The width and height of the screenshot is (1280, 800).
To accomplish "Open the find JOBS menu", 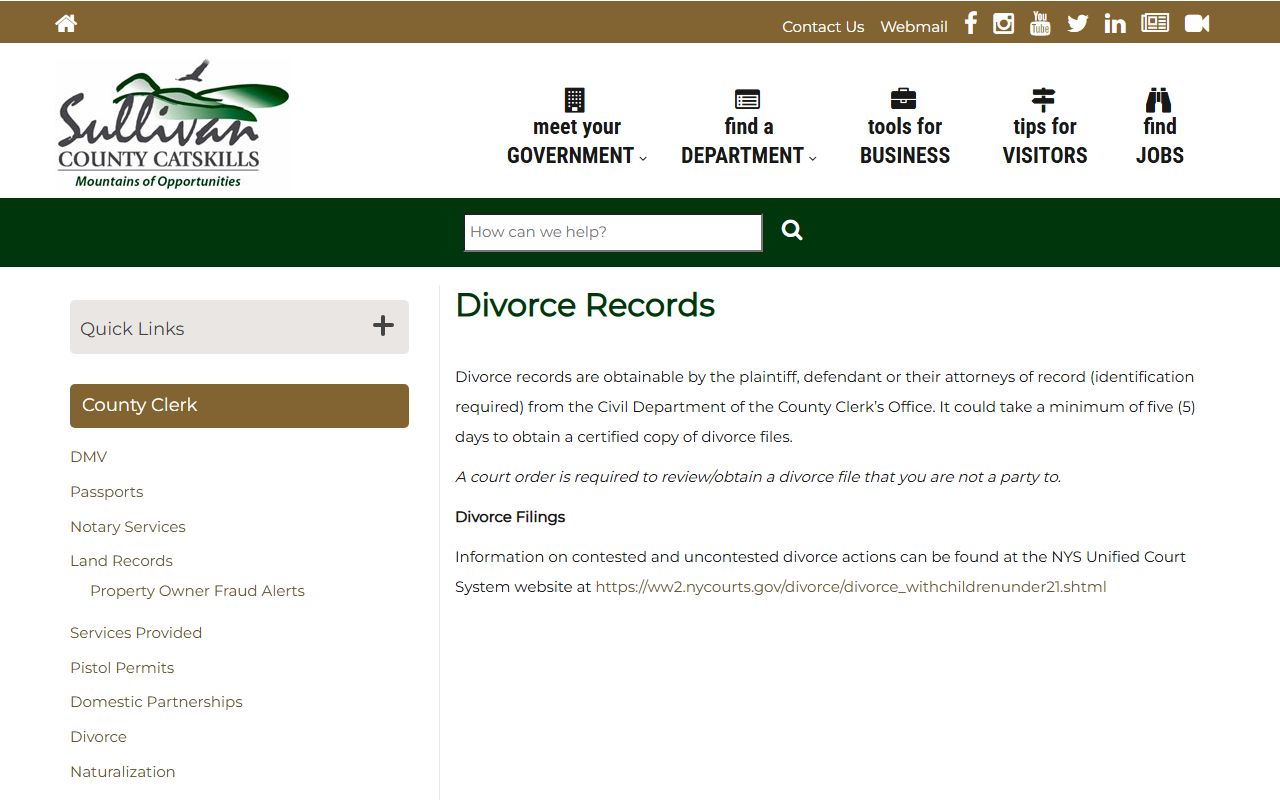I will point(1160,141).
